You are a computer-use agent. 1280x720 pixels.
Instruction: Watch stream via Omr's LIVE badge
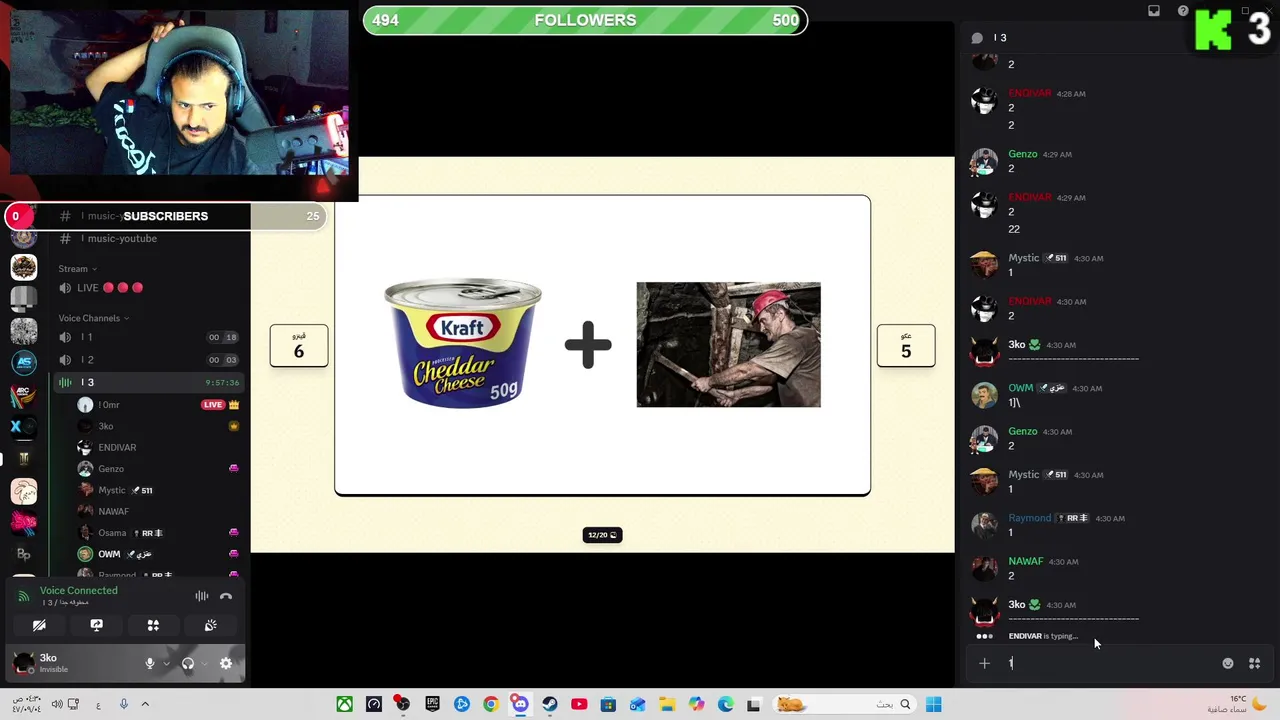tap(213, 405)
